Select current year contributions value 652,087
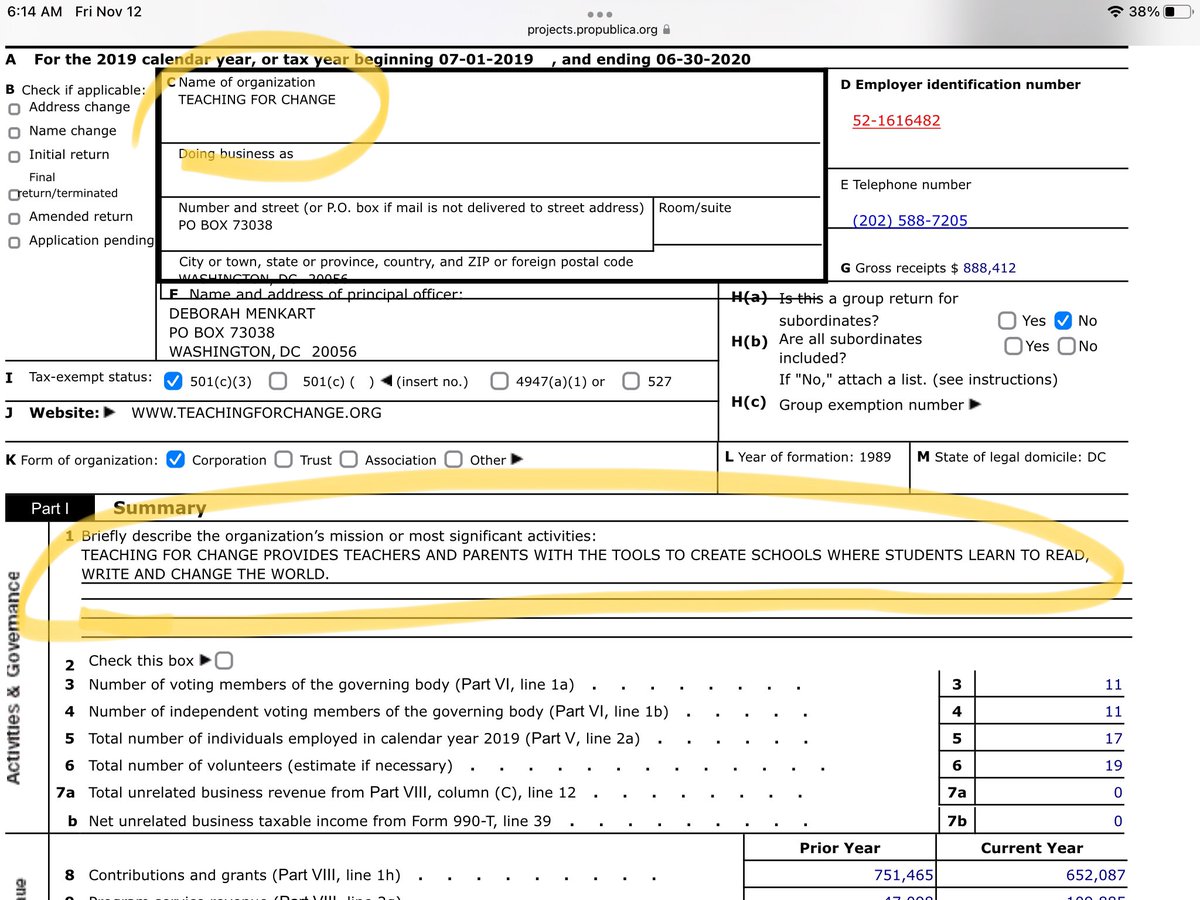Screen dimensions: 1200x900 click(x=1094, y=875)
